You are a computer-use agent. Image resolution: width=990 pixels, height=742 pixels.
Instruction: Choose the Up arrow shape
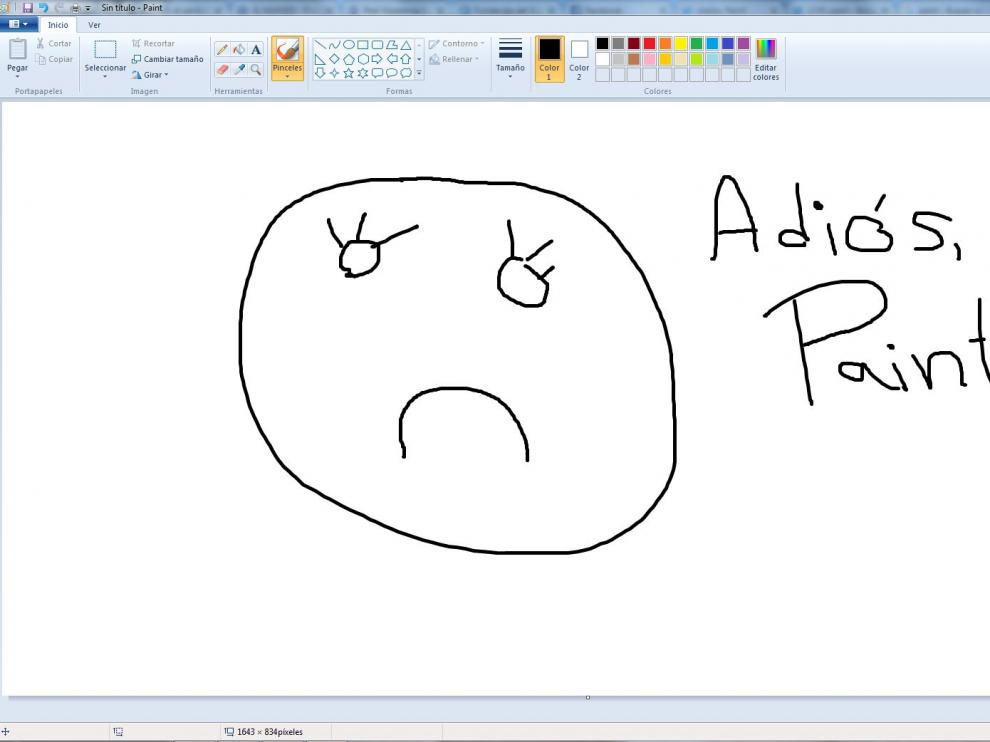[x=406, y=59]
